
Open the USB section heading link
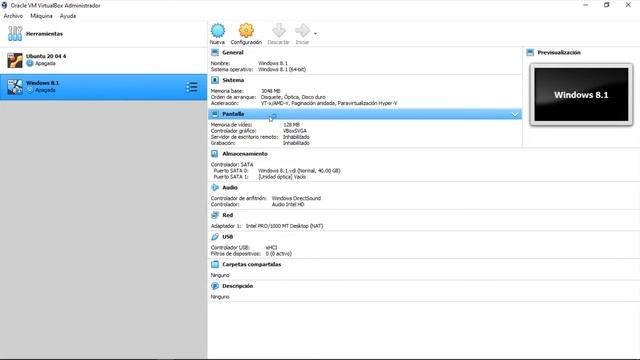pyautogui.click(x=228, y=237)
